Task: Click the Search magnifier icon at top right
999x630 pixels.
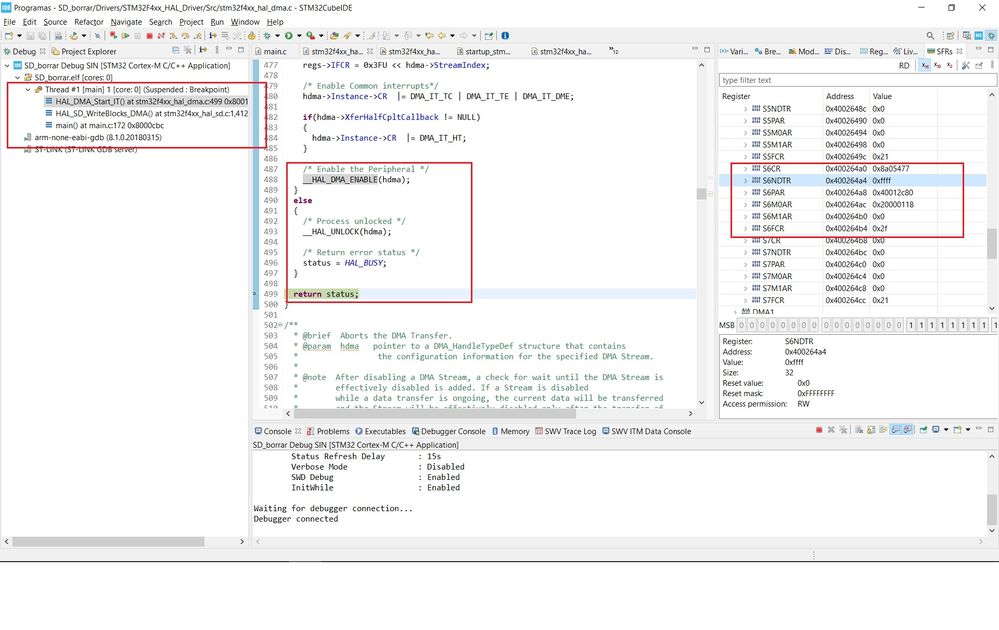Action: click(930, 36)
